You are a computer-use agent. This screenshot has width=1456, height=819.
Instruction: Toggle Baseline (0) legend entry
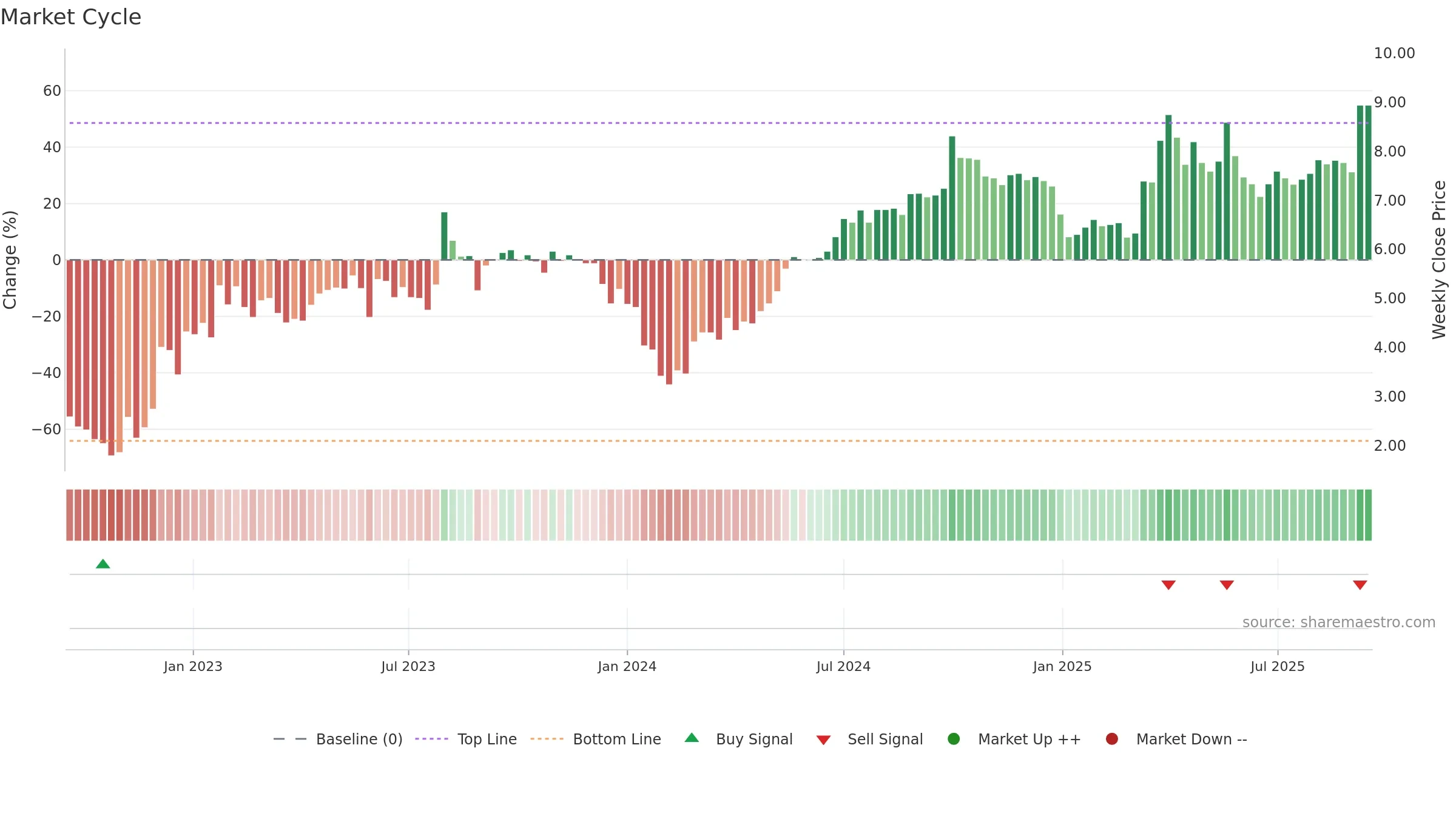click(338, 739)
